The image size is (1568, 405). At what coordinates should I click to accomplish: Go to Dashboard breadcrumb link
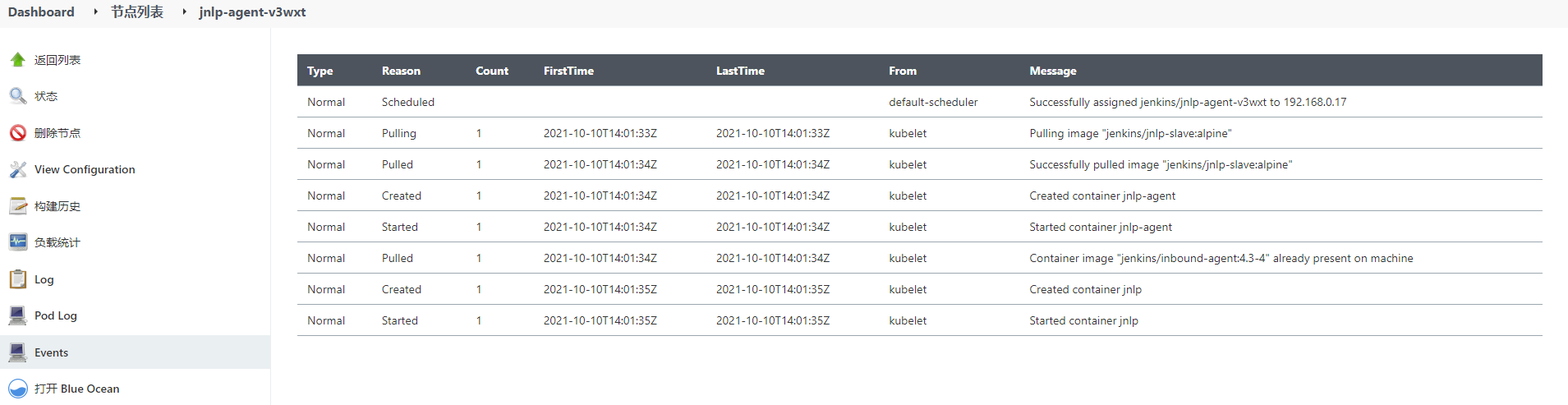point(41,12)
